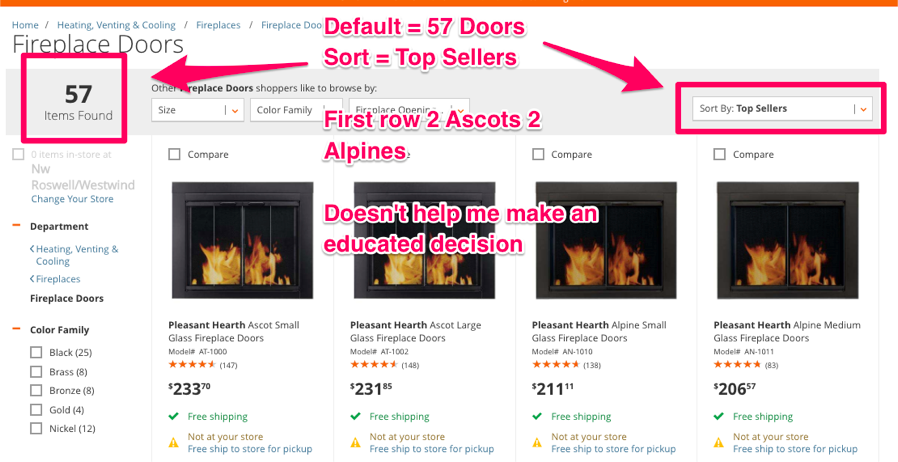Select the Bronze color option
Image resolution: width=898 pixels, height=462 pixels.
(x=36, y=390)
